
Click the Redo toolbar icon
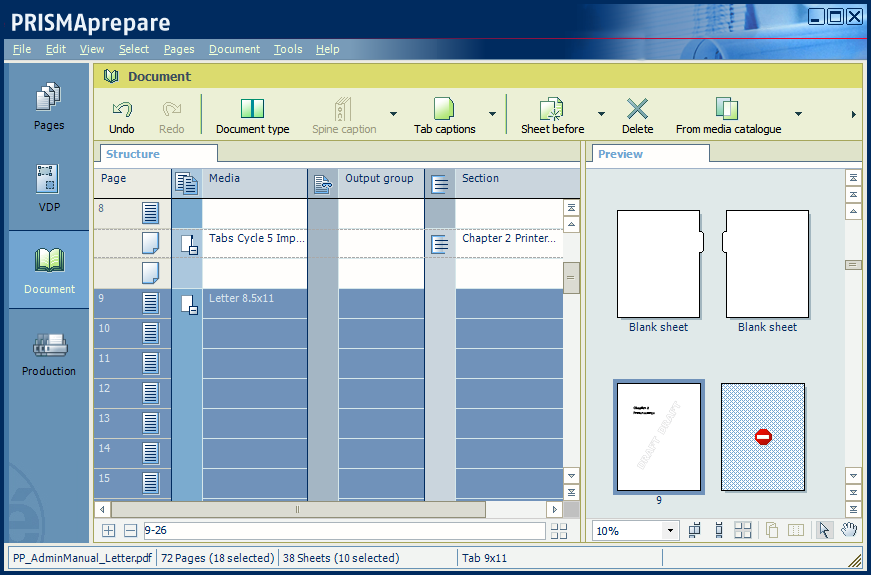172,109
